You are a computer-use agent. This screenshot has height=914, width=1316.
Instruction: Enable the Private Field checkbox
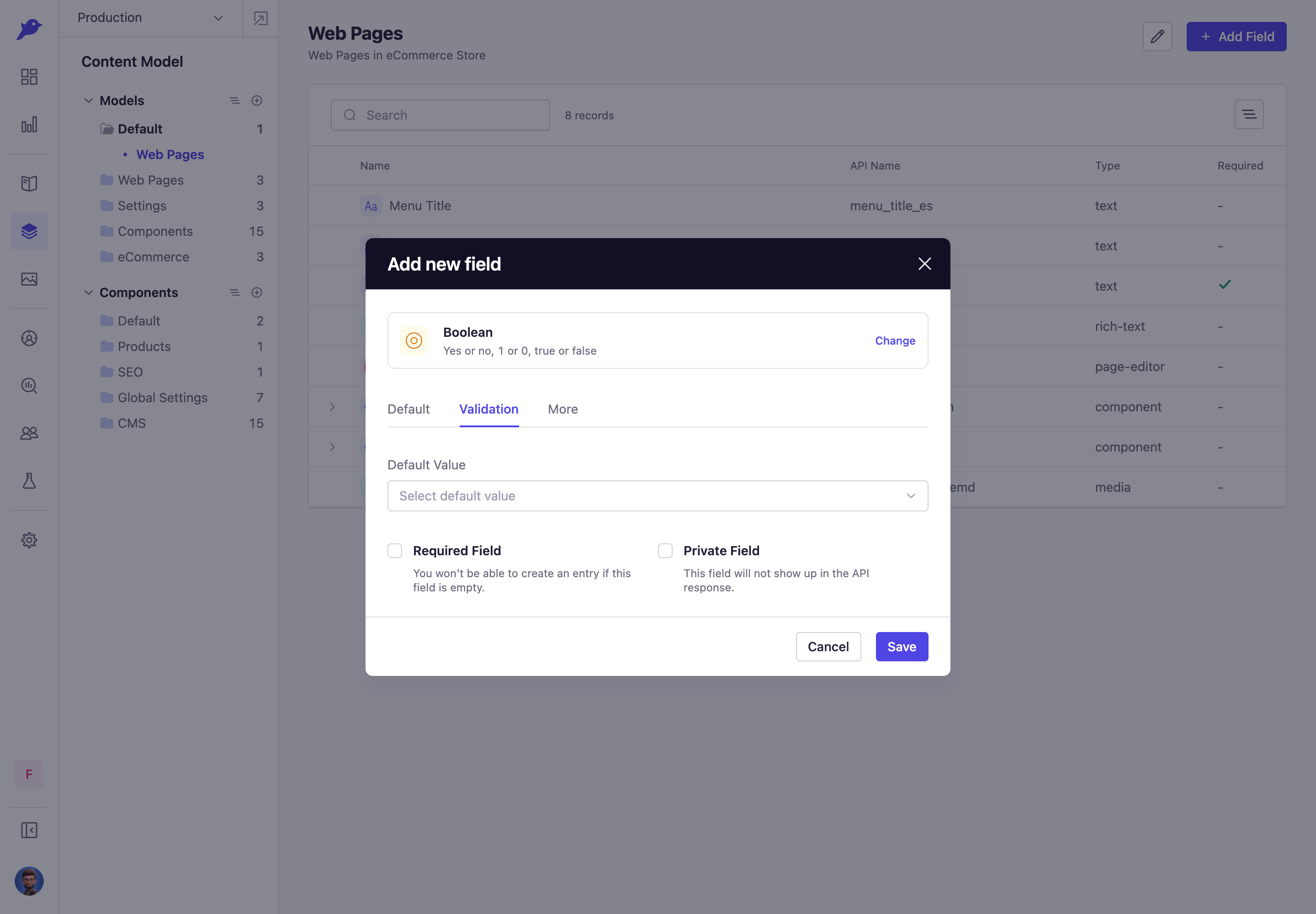pos(665,551)
